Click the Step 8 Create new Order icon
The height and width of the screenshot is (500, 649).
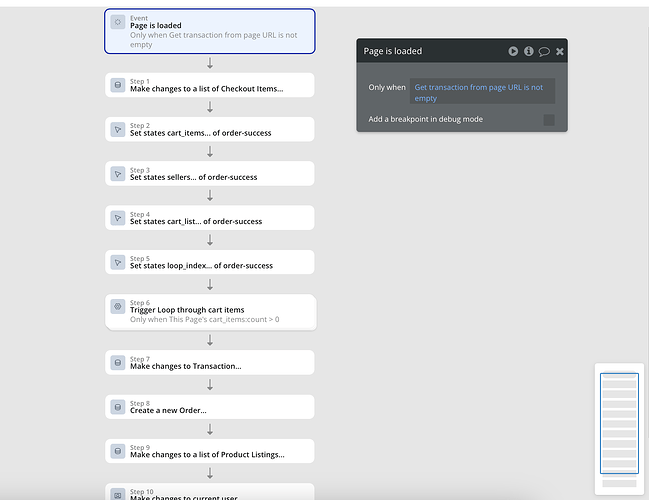click(x=118, y=407)
